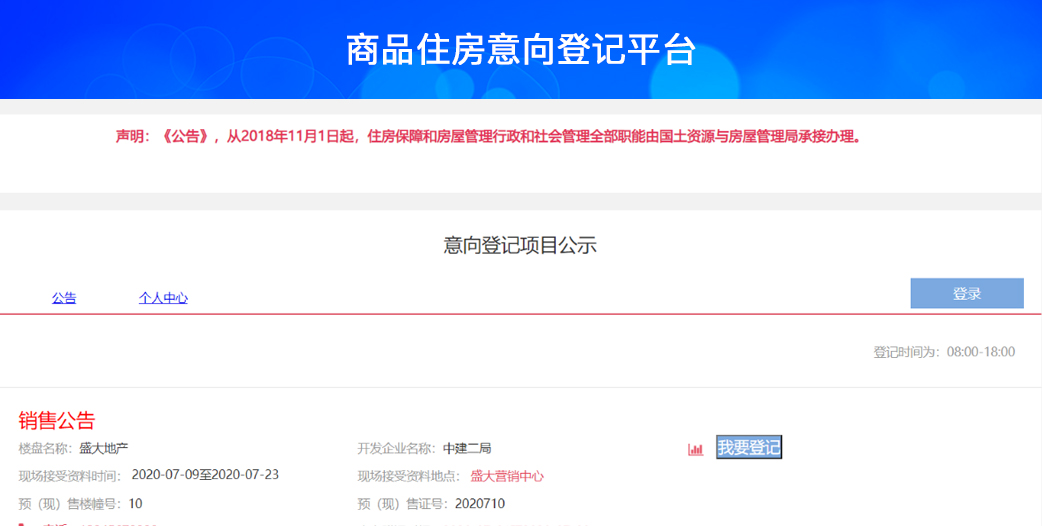
Task: Click the 商品住房意向登记平台 page title
Action: 520,50
